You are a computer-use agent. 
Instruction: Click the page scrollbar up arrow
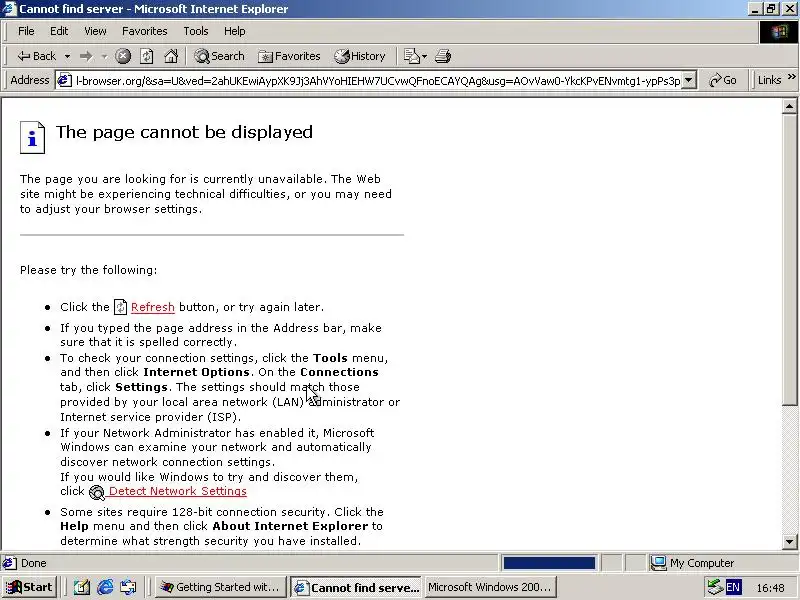(789, 106)
